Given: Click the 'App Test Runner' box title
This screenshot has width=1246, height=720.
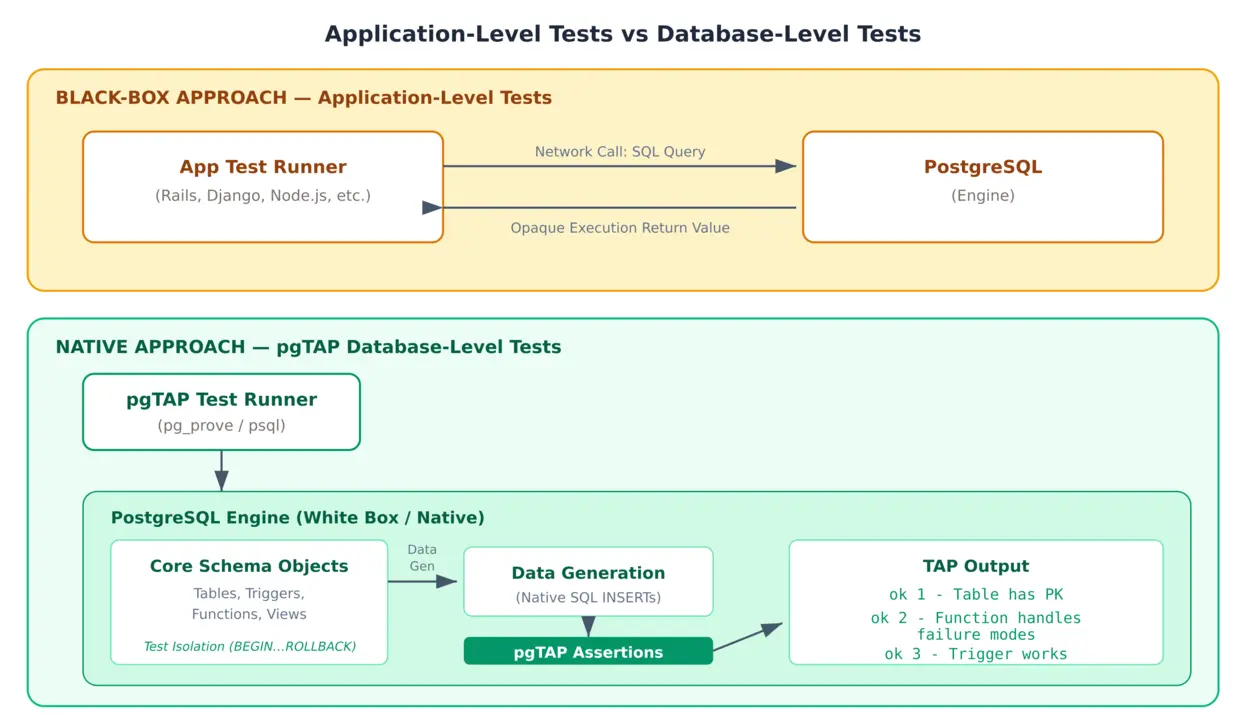Looking at the screenshot, I should [263, 167].
